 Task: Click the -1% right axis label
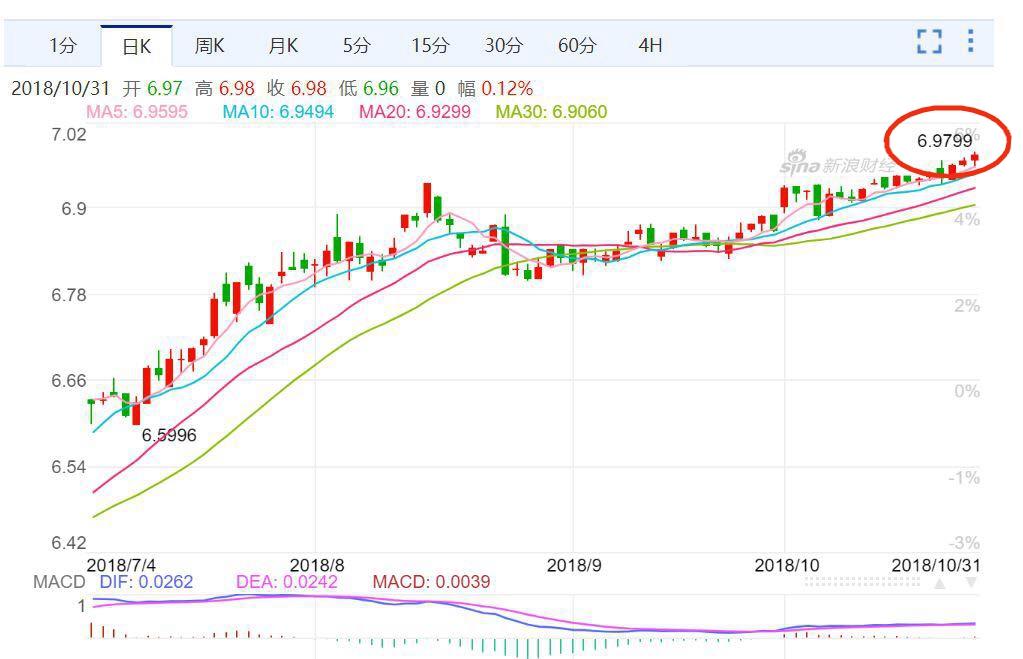click(964, 478)
